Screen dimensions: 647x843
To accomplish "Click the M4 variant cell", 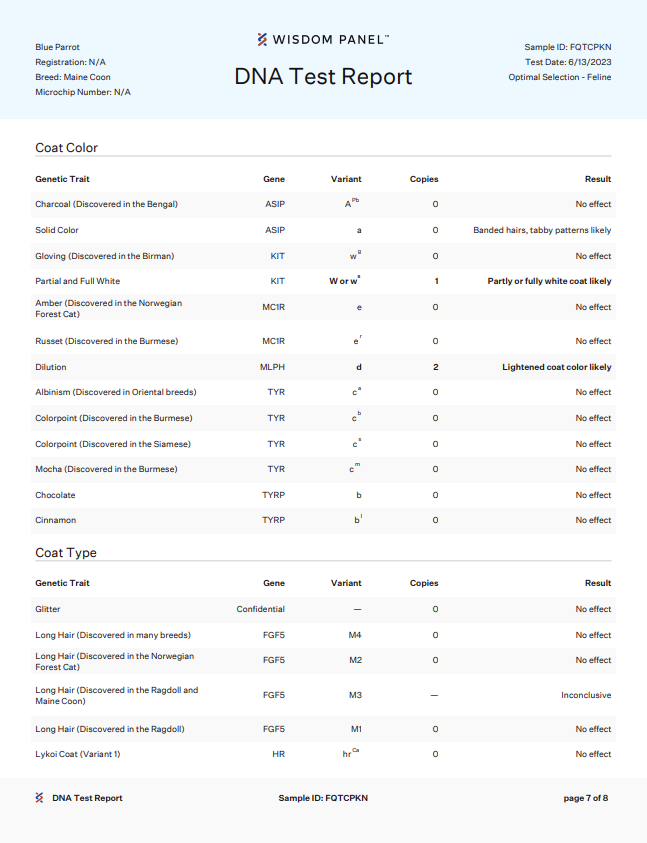I will [355, 635].
